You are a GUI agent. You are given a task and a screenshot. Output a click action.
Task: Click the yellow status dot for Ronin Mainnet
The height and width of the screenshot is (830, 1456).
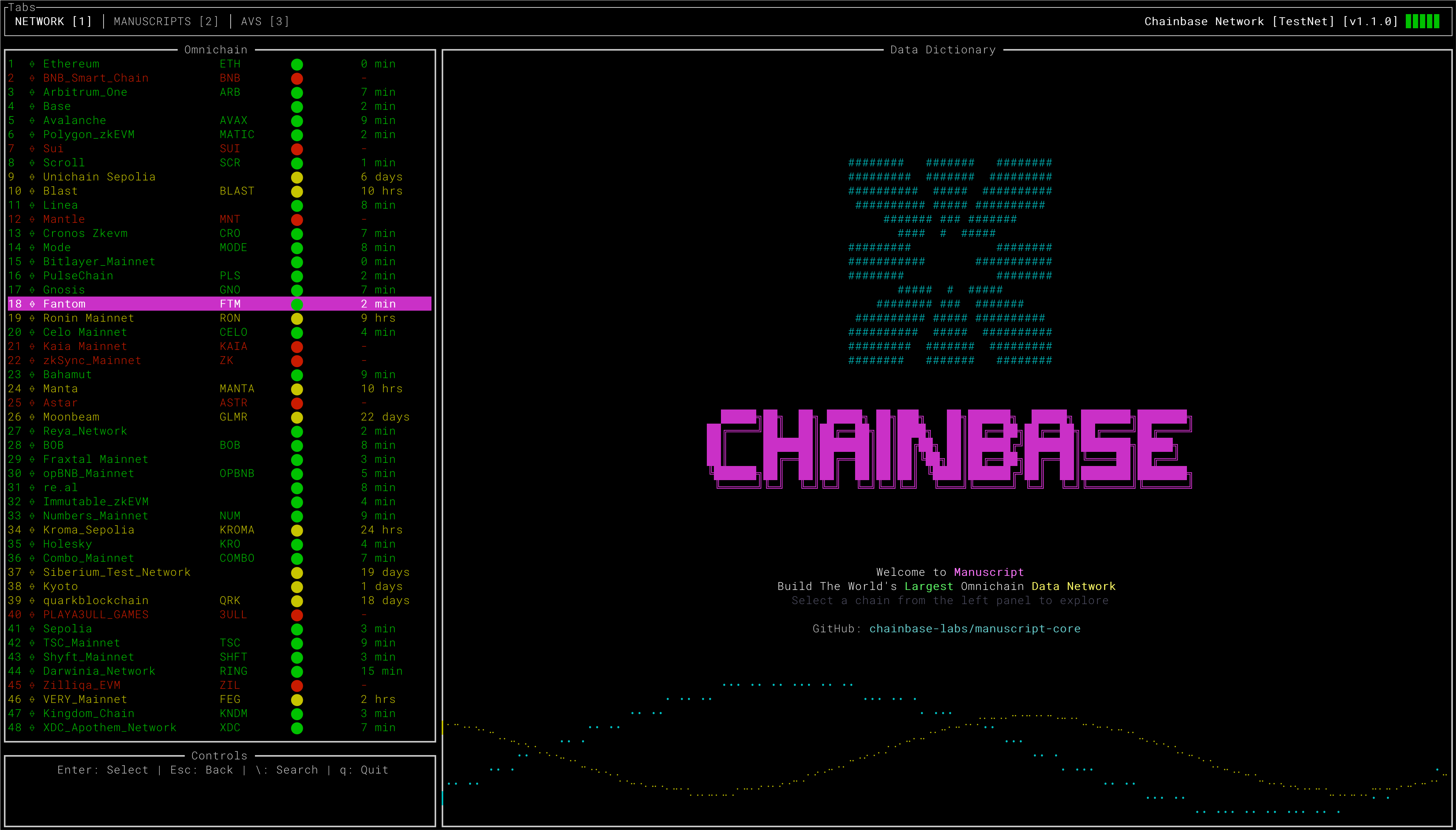pyautogui.click(x=297, y=319)
